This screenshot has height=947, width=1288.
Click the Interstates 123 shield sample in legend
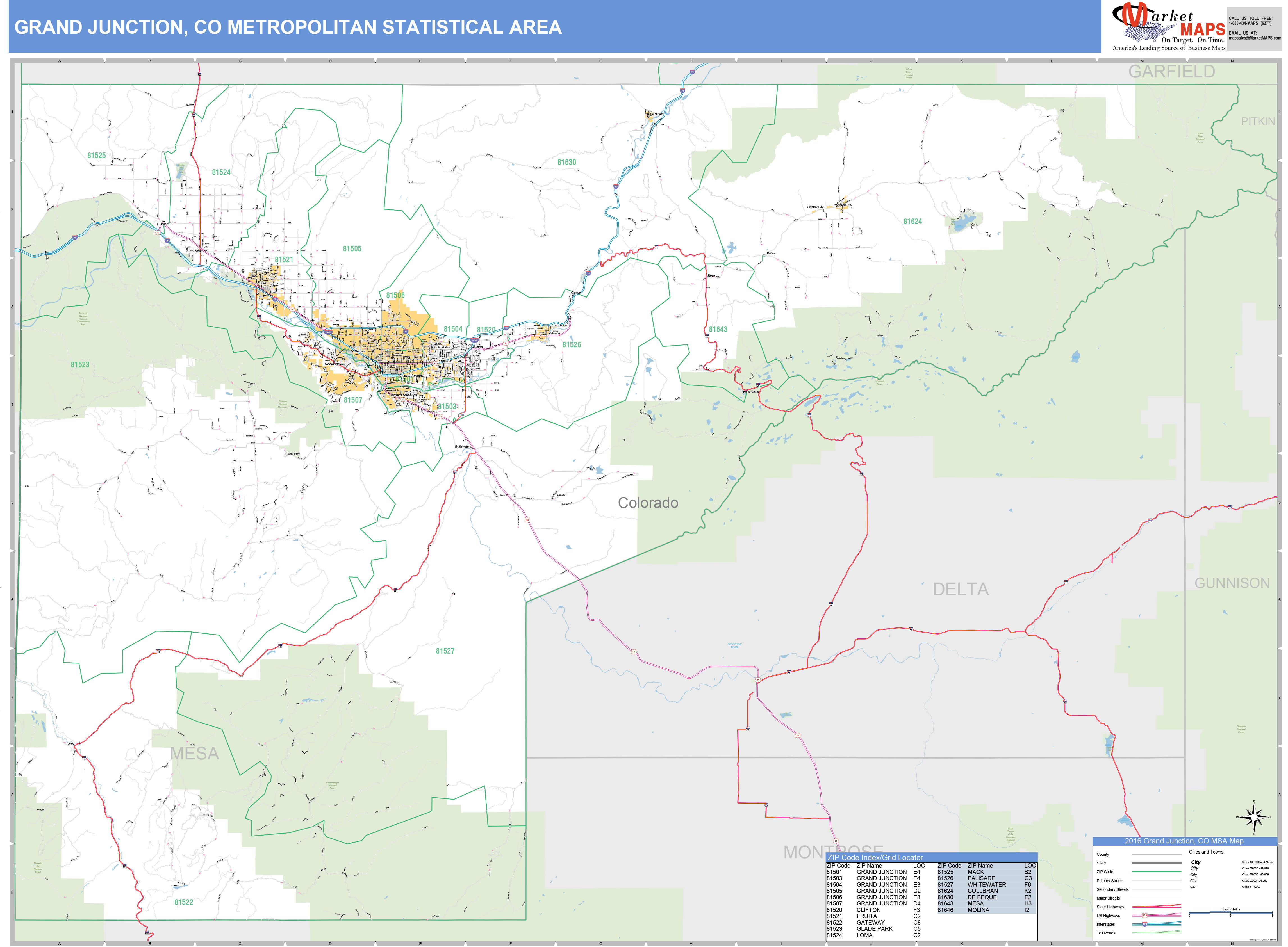click(1145, 924)
